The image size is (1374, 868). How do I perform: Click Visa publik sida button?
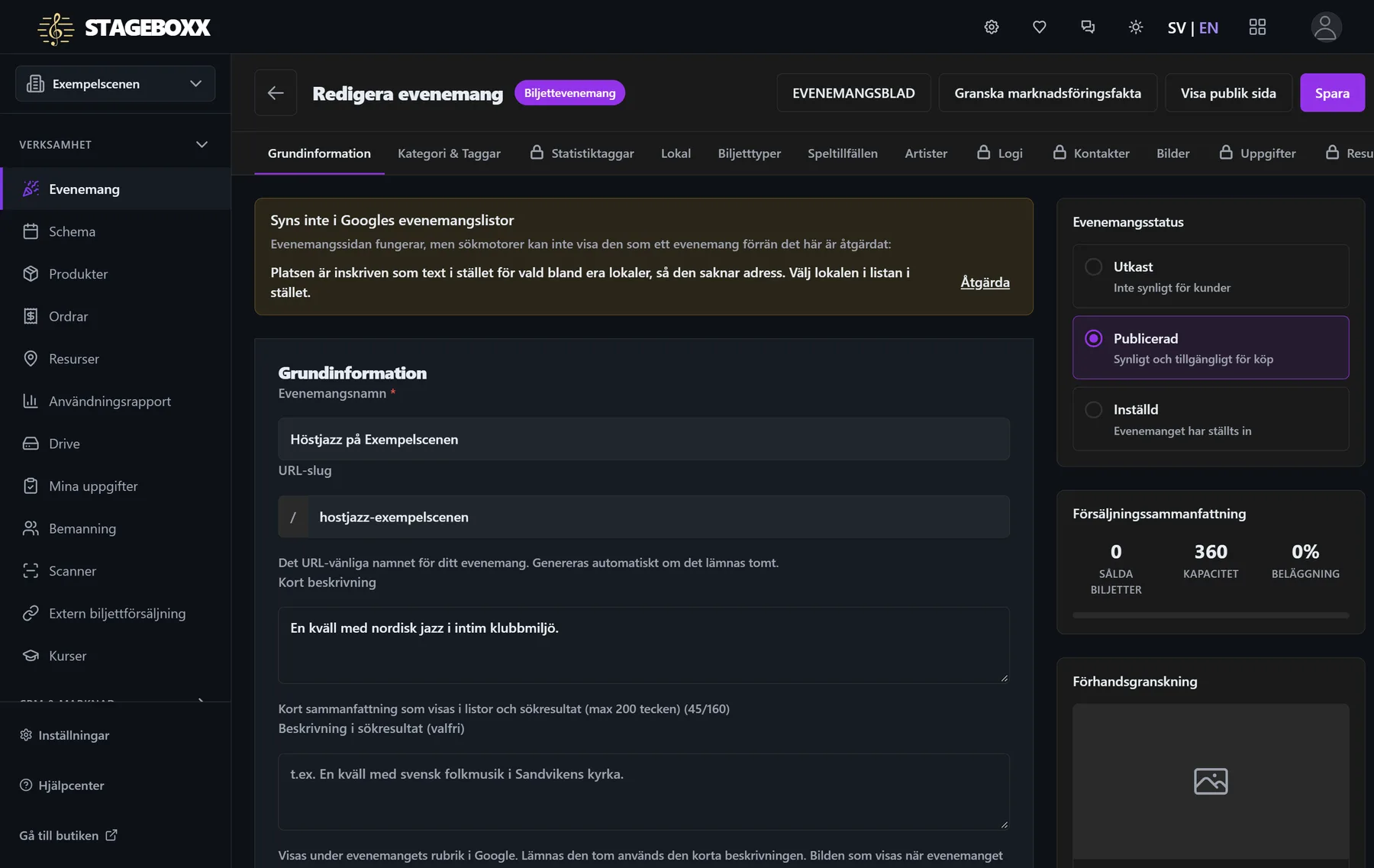point(1228,93)
